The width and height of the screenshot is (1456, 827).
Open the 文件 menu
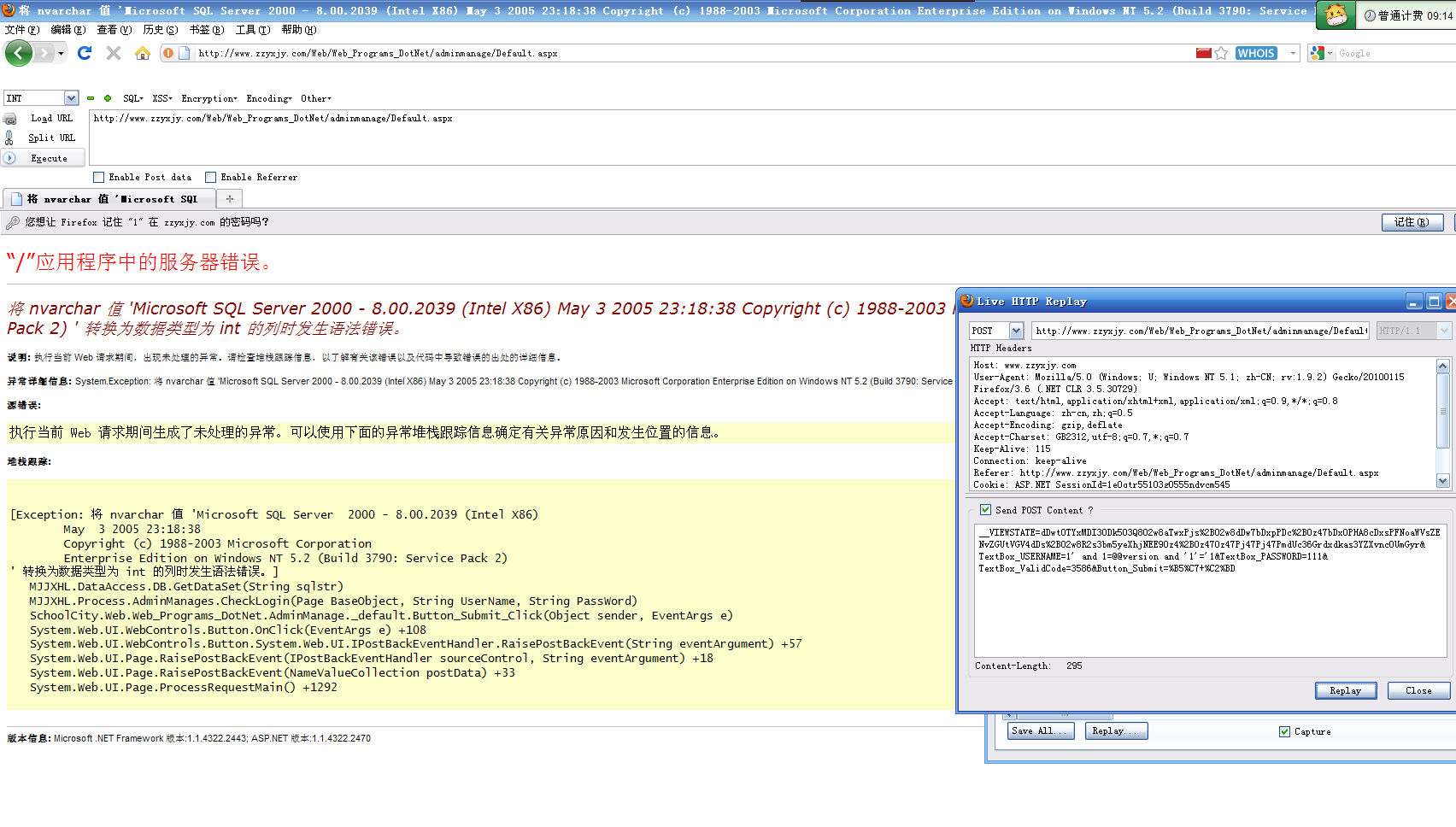(21, 30)
